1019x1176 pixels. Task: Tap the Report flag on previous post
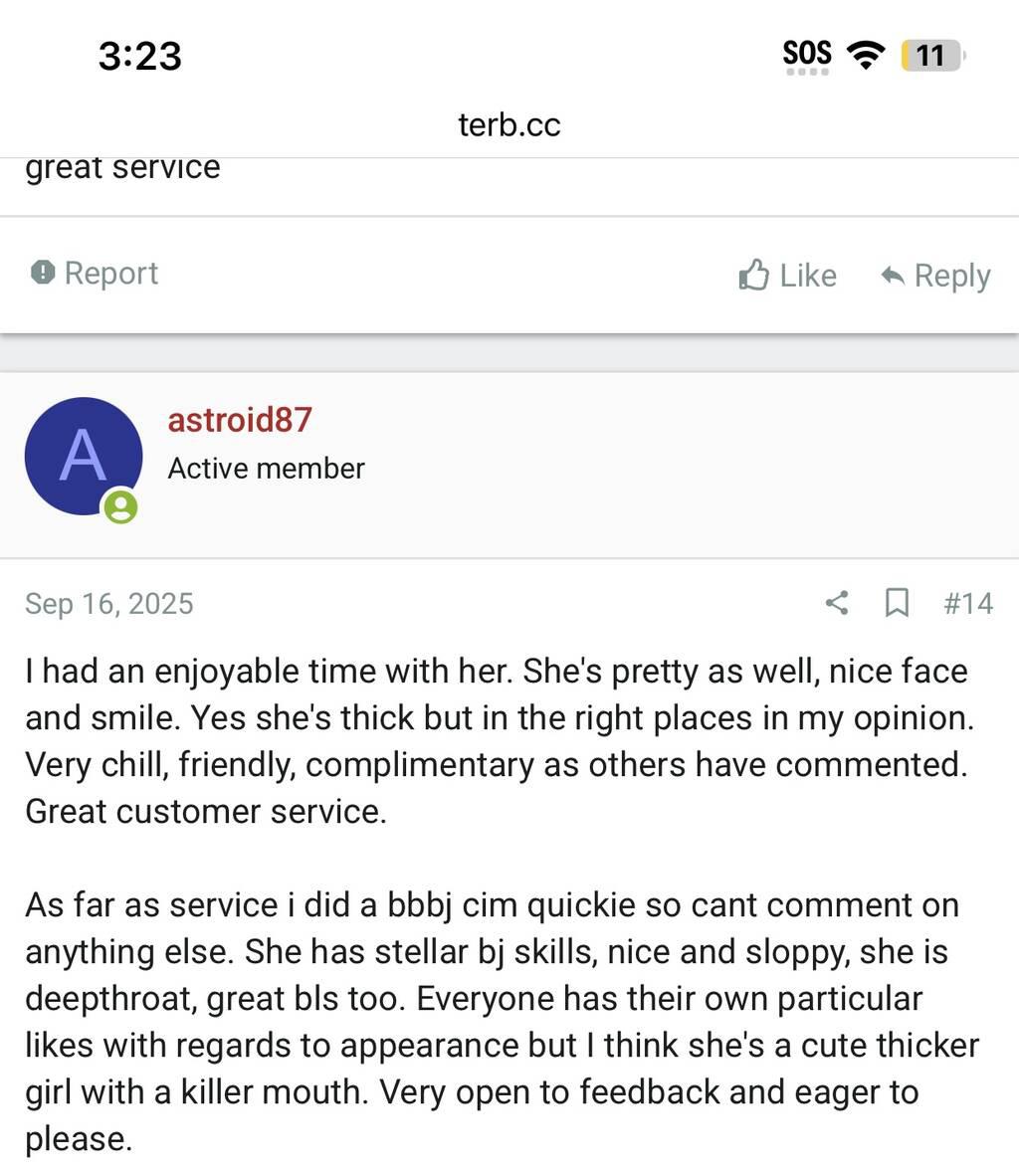(x=95, y=274)
